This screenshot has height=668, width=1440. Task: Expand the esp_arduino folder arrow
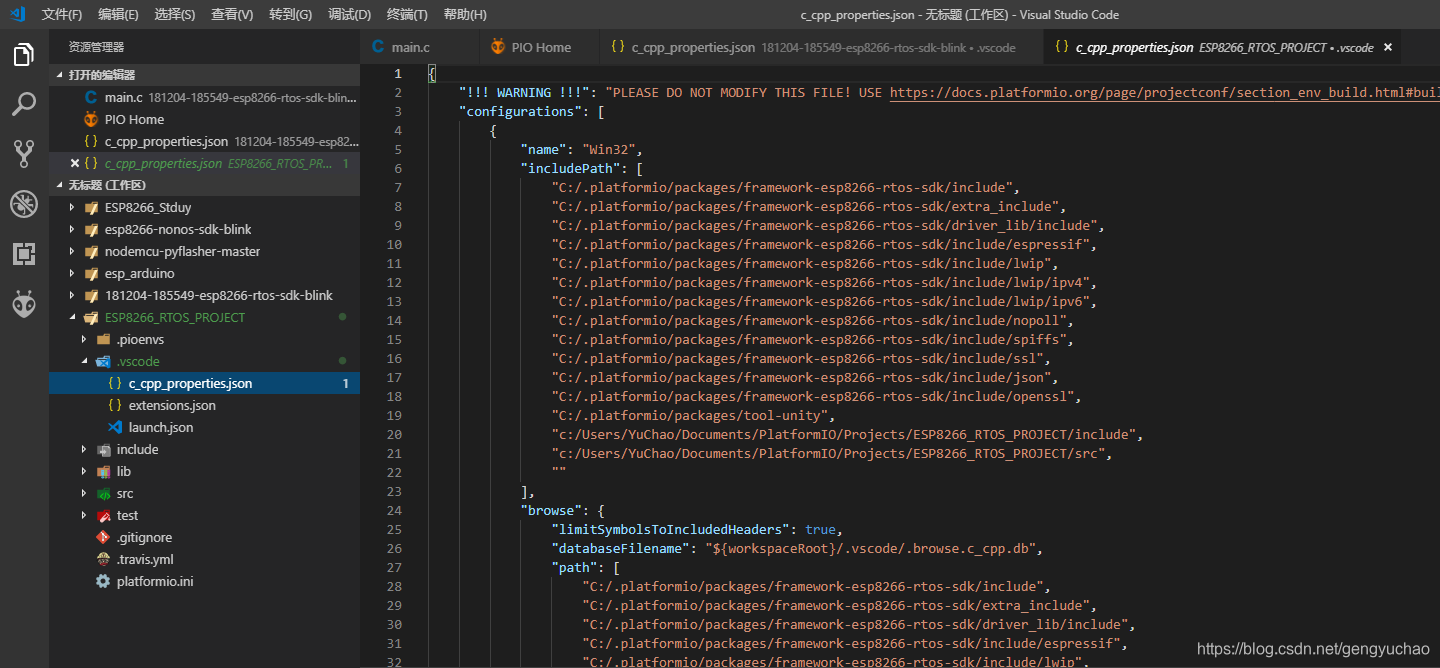pyautogui.click(x=72, y=273)
